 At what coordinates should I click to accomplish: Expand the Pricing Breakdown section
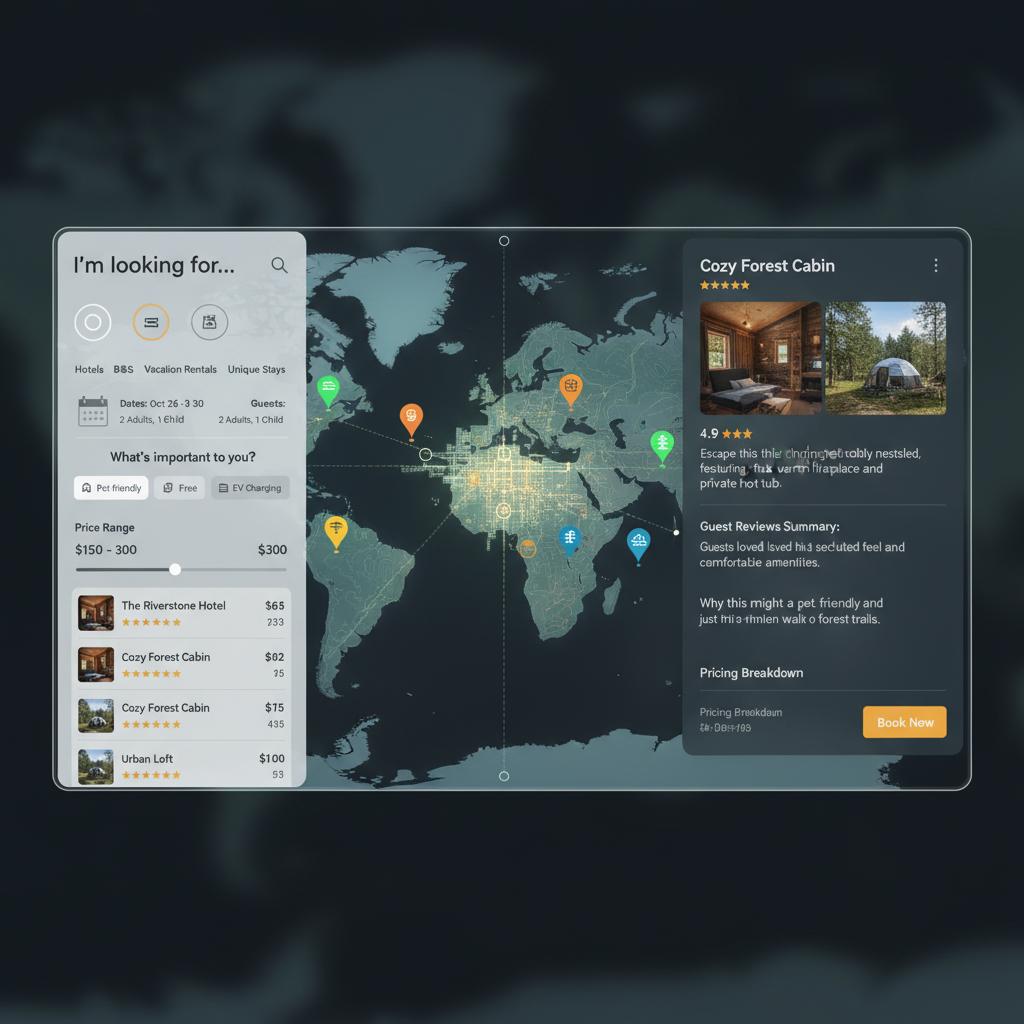751,673
